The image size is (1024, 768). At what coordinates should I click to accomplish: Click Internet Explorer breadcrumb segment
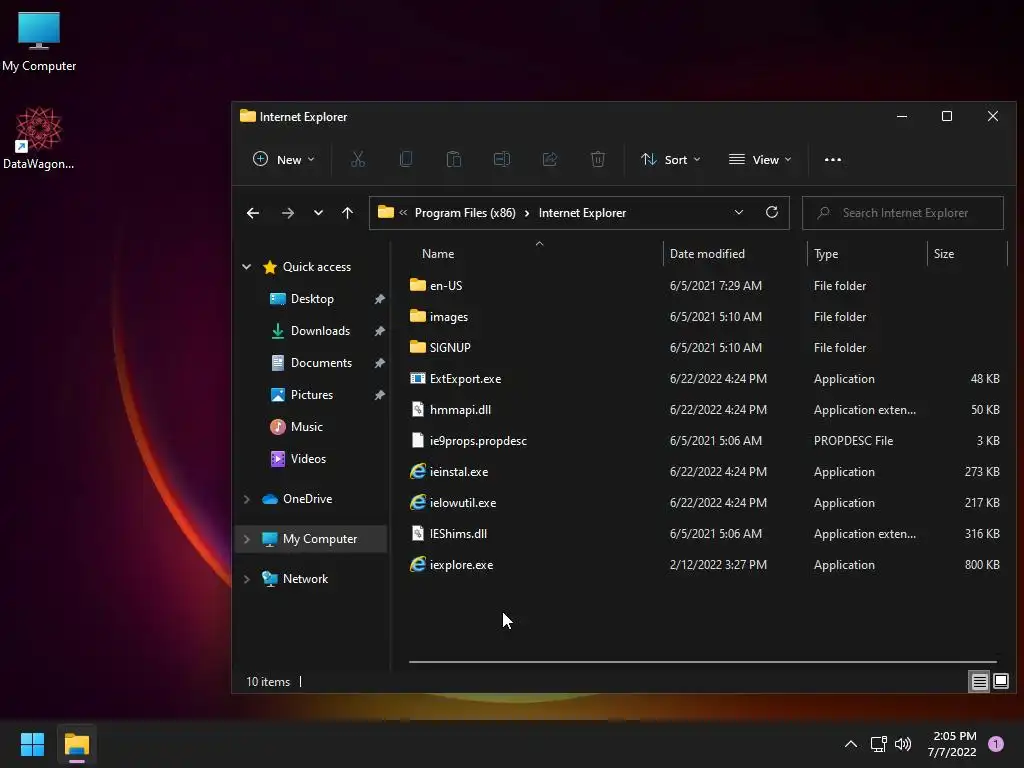pos(582,213)
